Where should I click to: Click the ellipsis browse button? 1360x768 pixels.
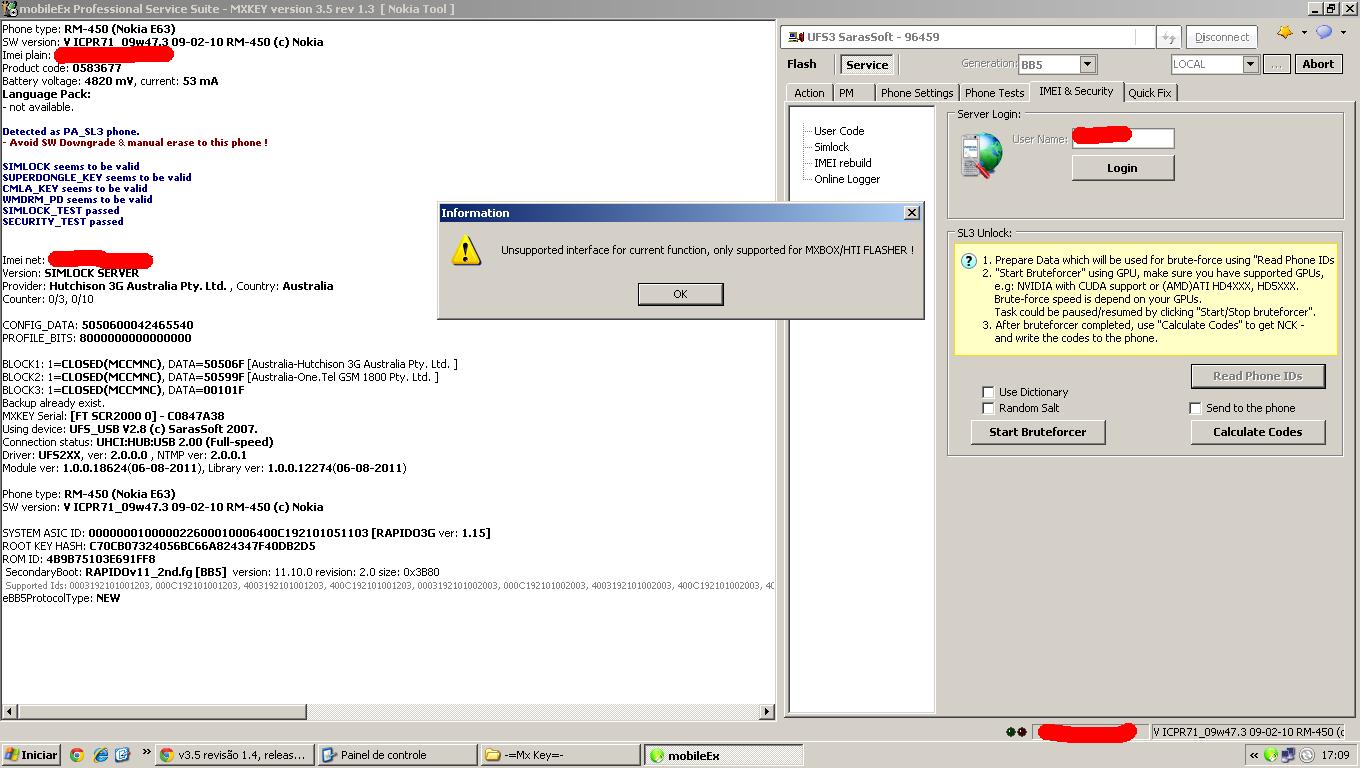pyautogui.click(x=1276, y=64)
